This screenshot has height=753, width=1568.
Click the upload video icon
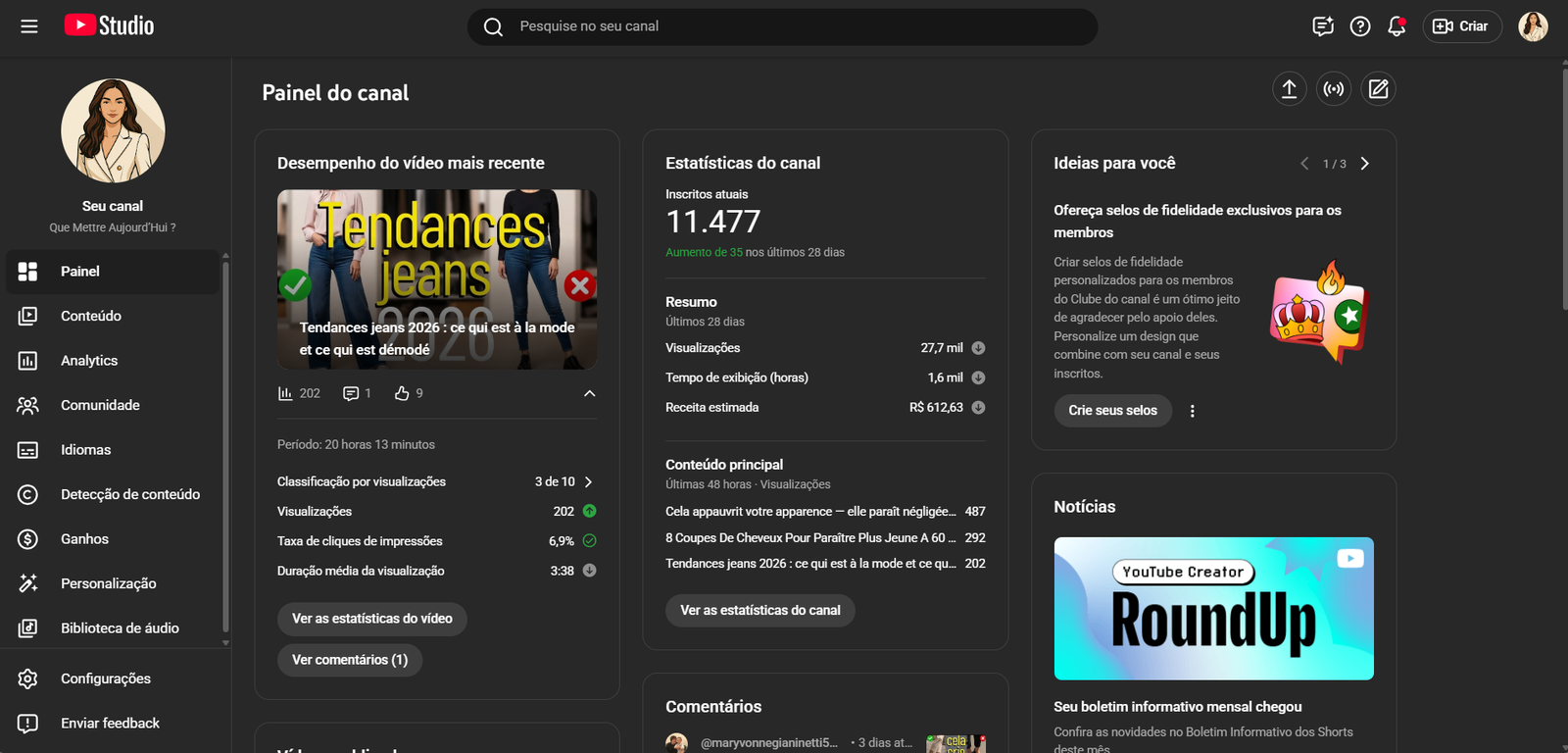click(1289, 89)
